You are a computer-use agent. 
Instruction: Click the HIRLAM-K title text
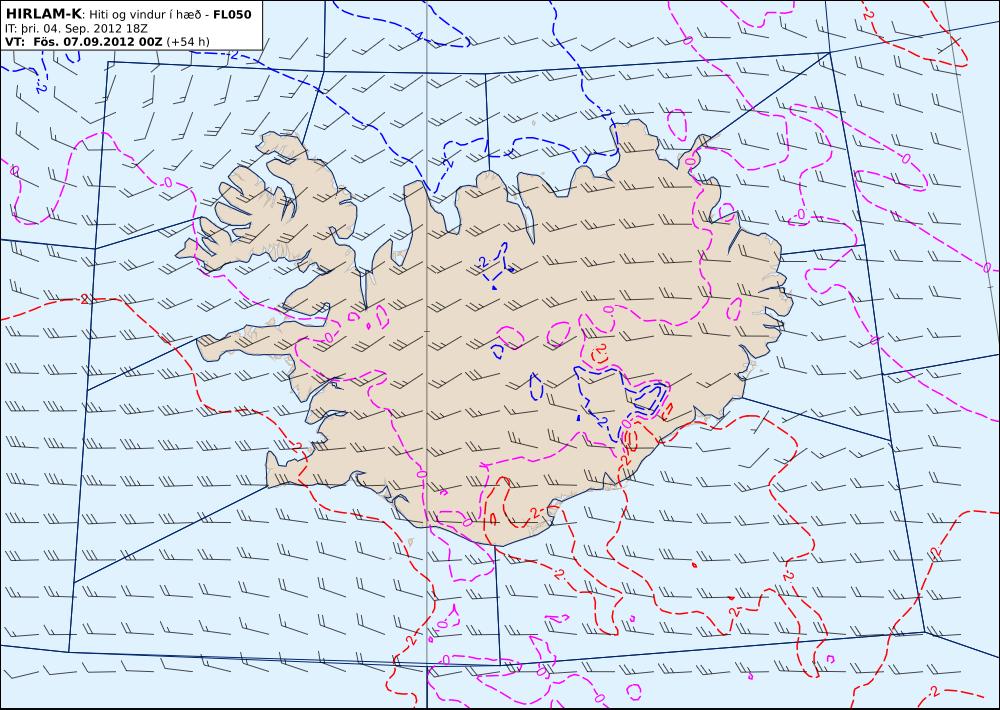[x=43, y=14]
